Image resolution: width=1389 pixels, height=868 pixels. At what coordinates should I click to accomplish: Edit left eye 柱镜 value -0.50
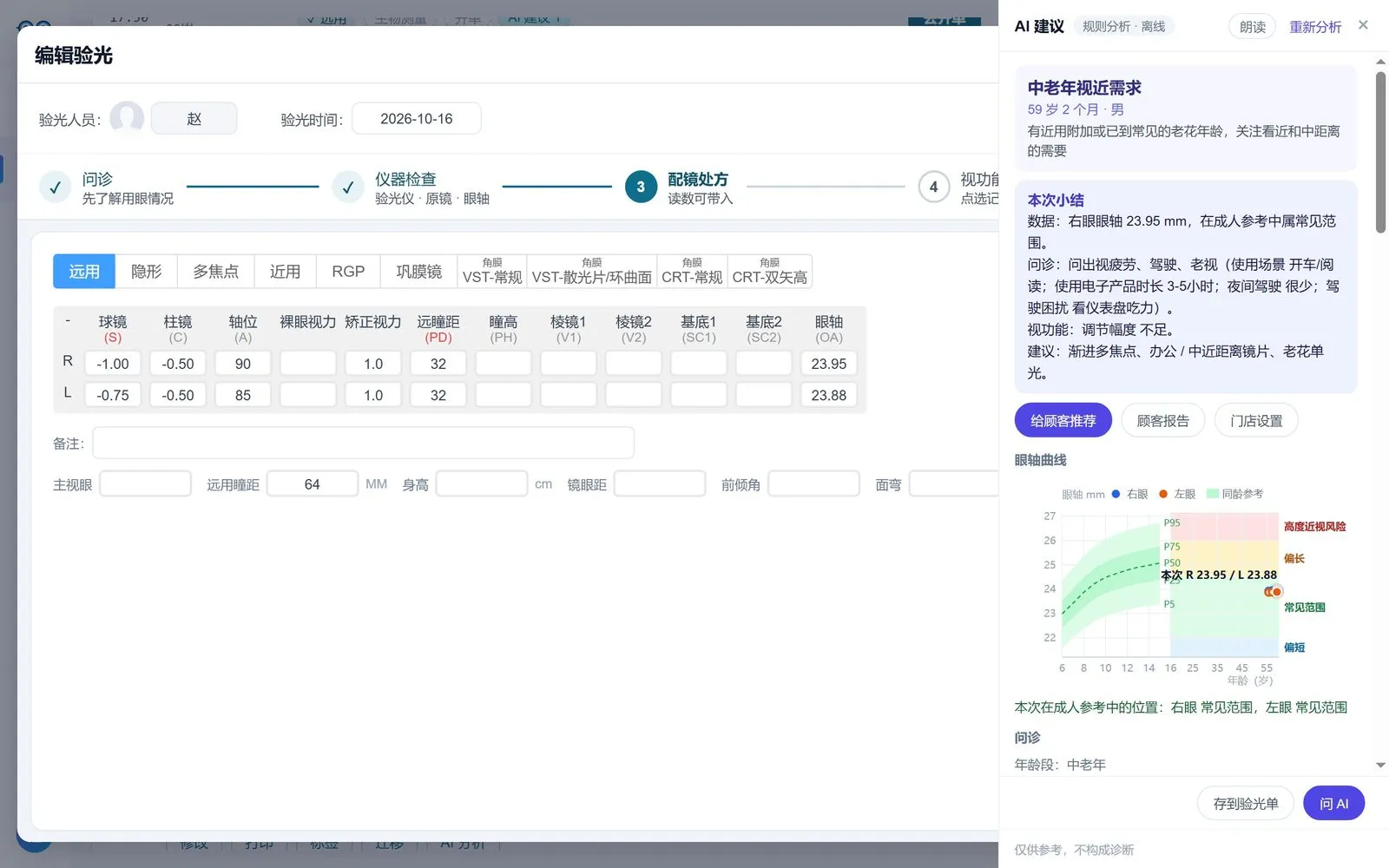click(x=178, y=395)
